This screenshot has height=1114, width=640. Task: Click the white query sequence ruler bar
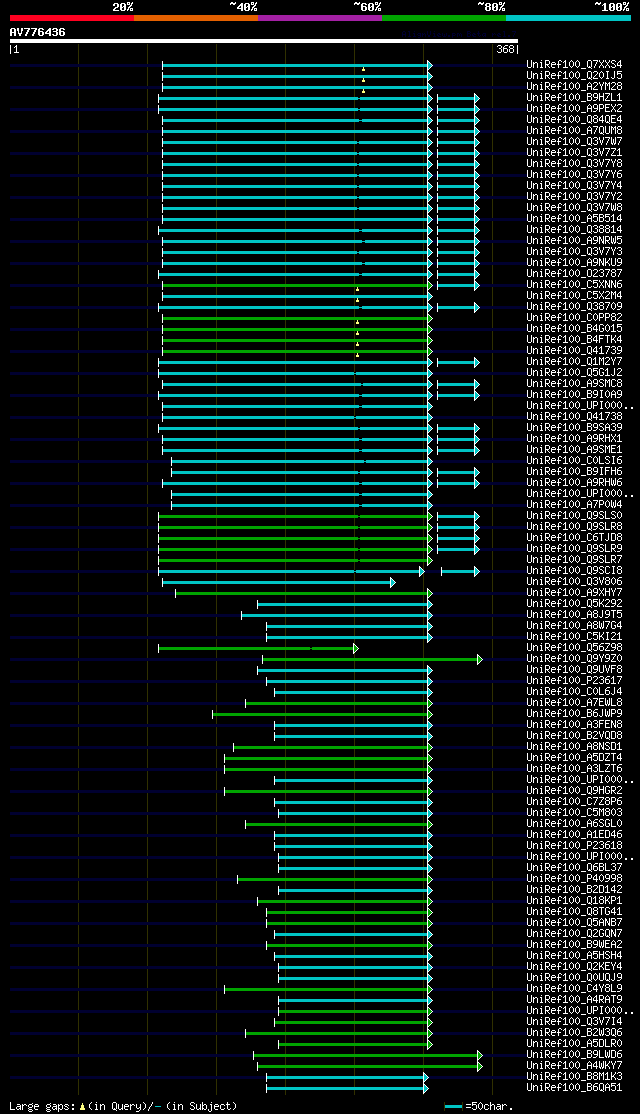tap(264, 41)
